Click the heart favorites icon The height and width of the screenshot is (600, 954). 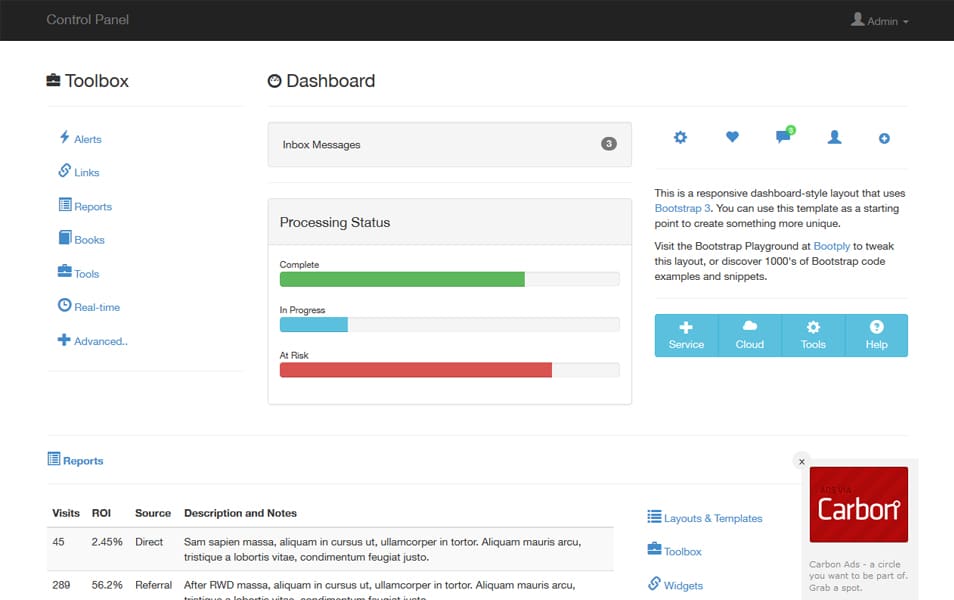tap(731, 137)
